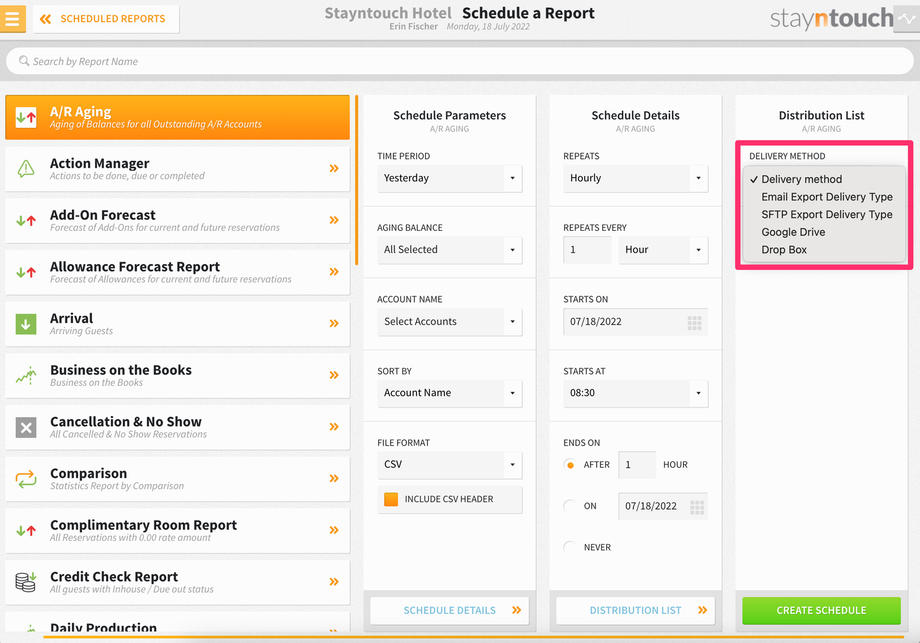Select the Allowance Forecast Report title
Image resolution: width=920 pixels, height=643 pixels.
pyautogui.click(x=135, y=267)
